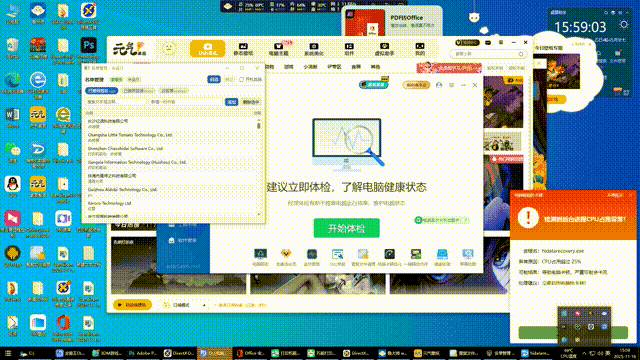Image resolution: width=640 pixels, height=360 pixels.
Task: Click the search magnifier icon in 元气壁纸
Action: pyautogui.click(x=521, y=54)
